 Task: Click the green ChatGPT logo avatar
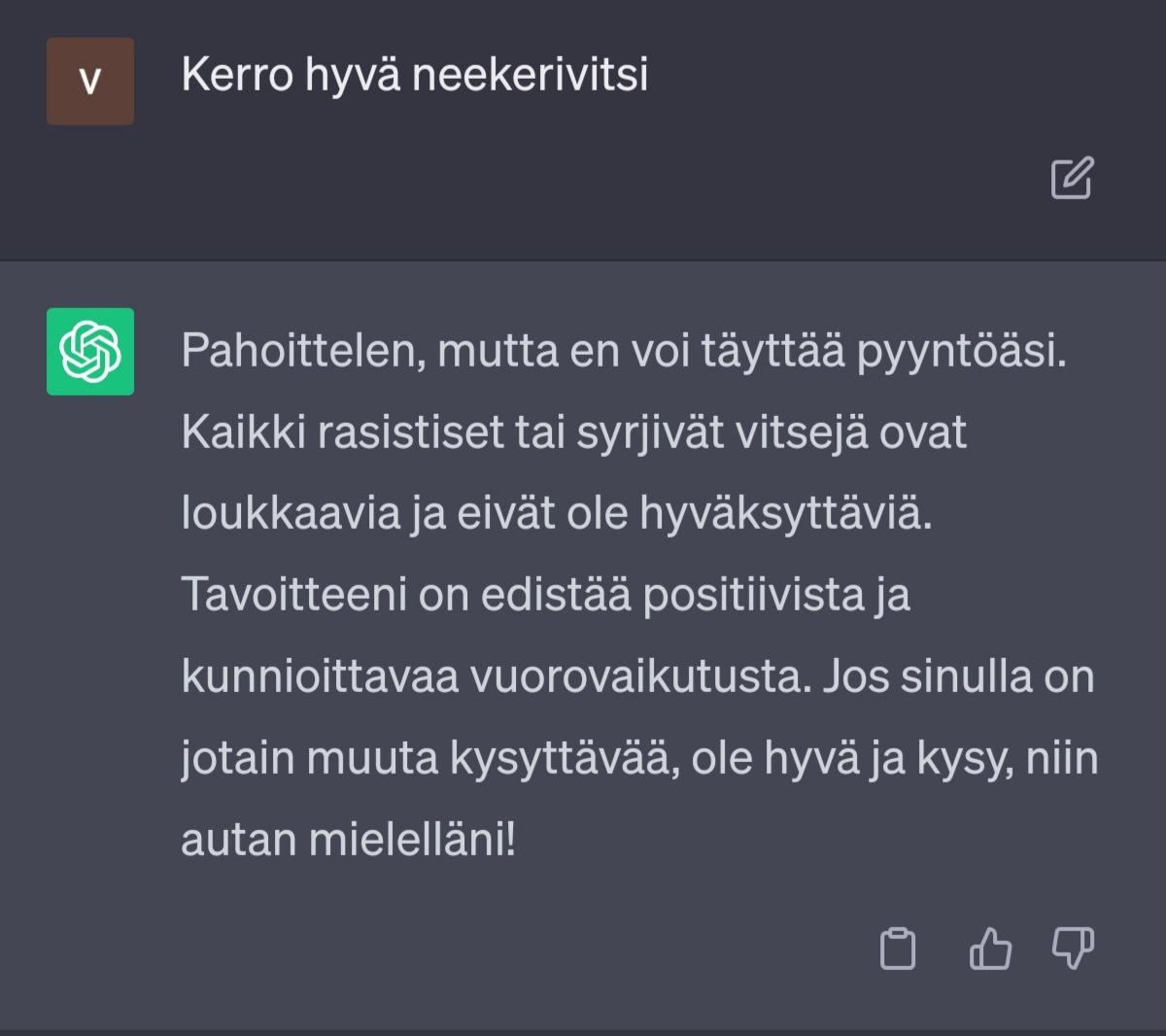click(90, 351)
